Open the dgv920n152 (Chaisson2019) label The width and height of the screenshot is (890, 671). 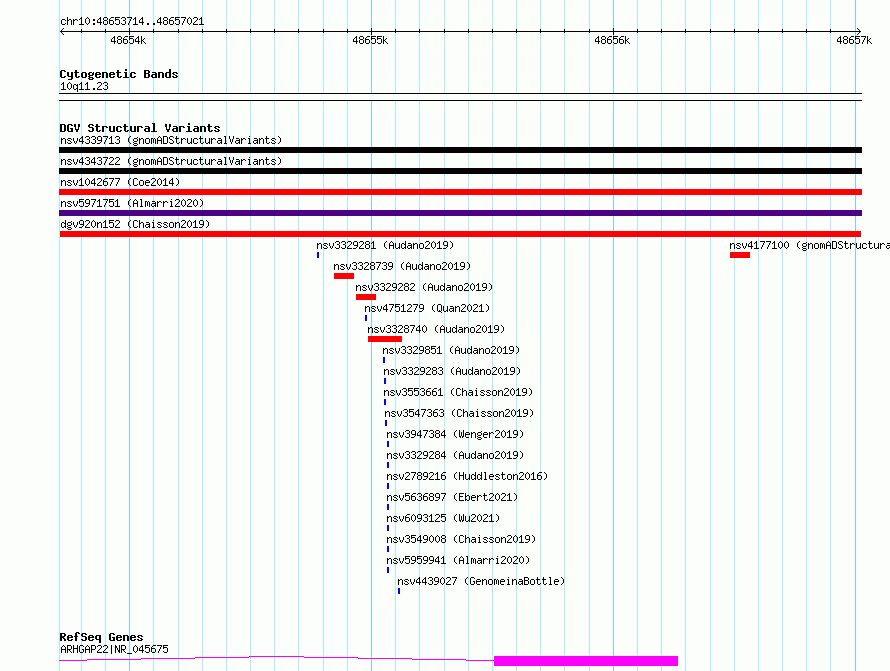[135, 224]
